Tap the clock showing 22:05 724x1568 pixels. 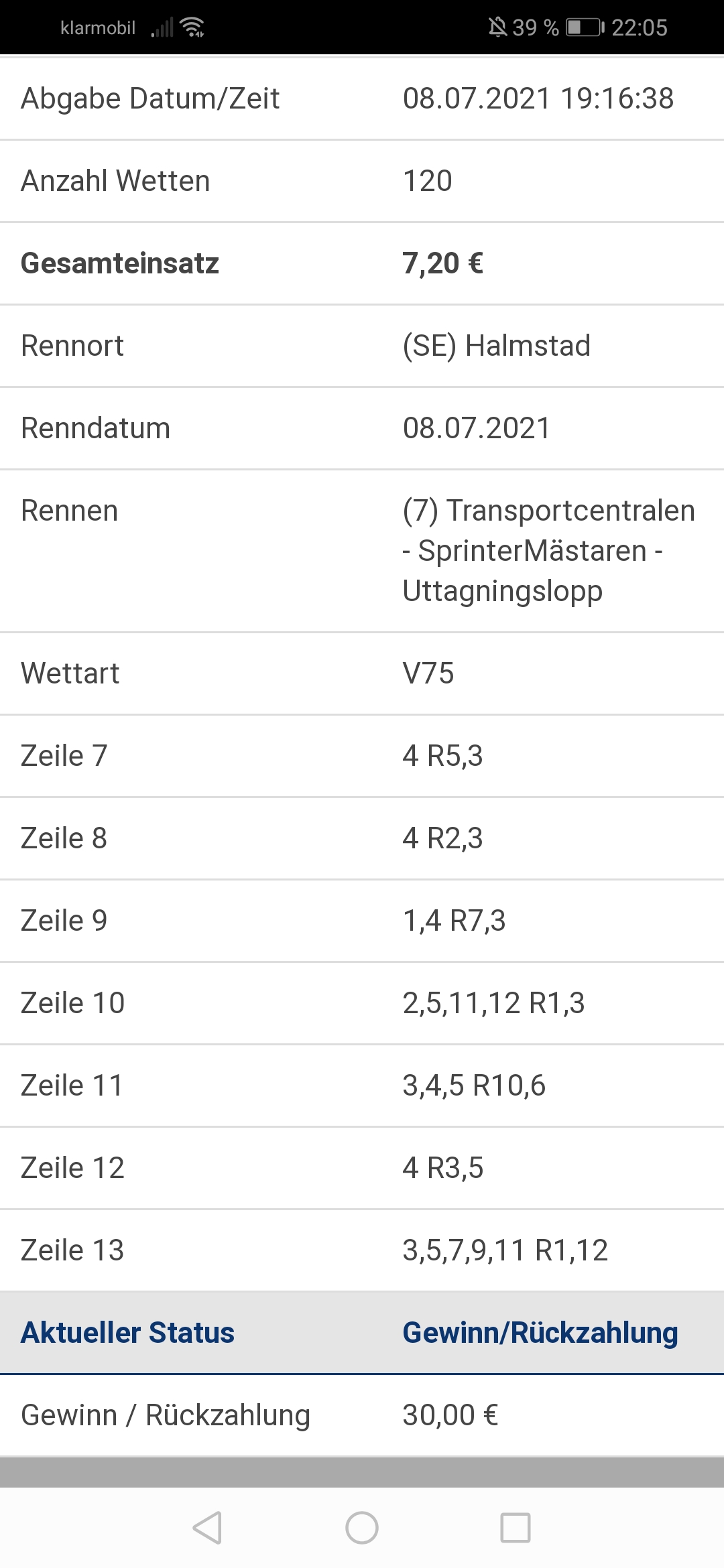coord(640,27)
